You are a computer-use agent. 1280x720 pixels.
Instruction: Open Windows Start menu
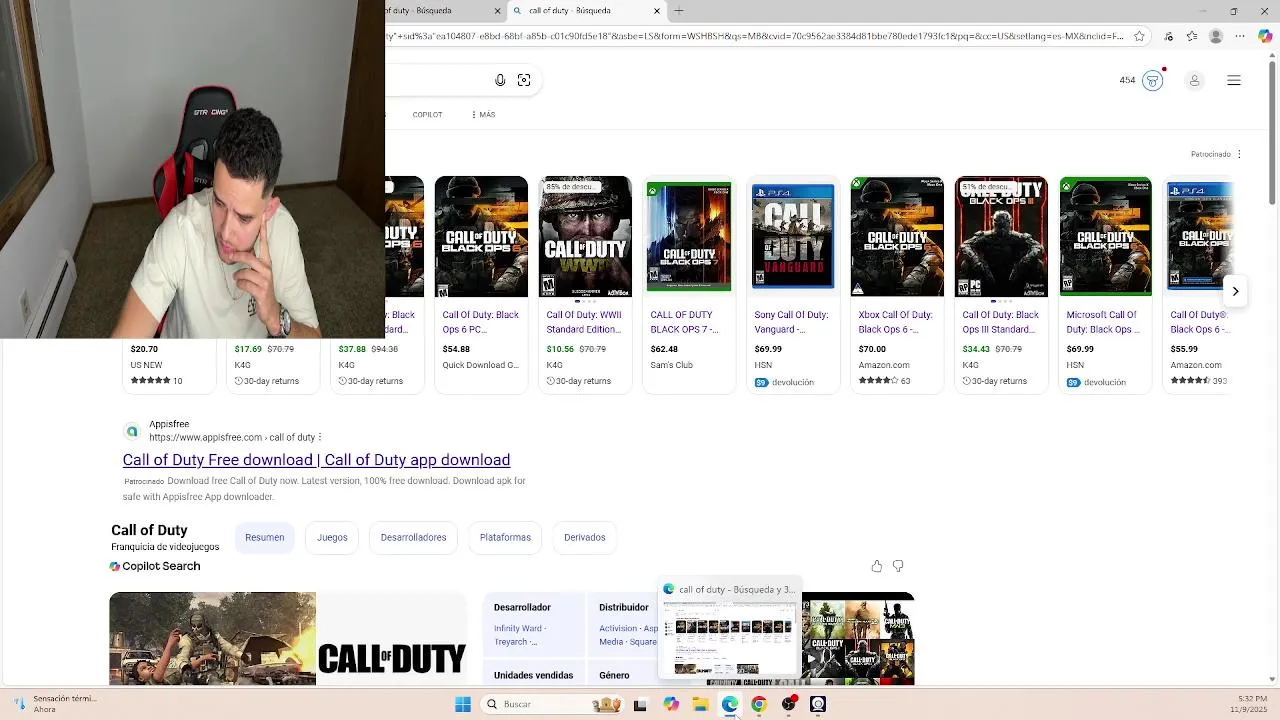[463, 704]
